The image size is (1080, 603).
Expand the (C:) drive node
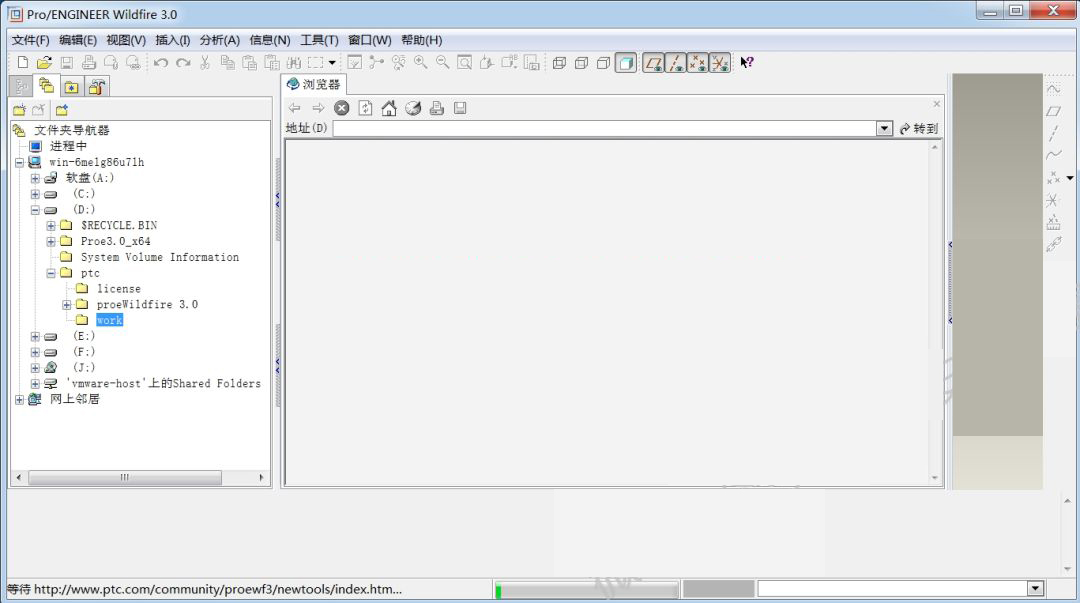pos(35,194)
